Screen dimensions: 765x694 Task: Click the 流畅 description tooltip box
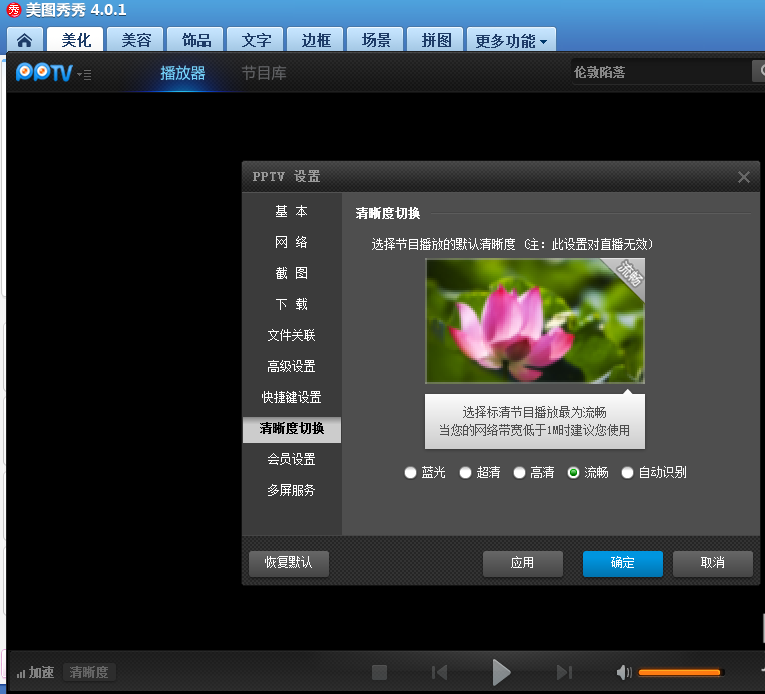(x=535, y=421)
